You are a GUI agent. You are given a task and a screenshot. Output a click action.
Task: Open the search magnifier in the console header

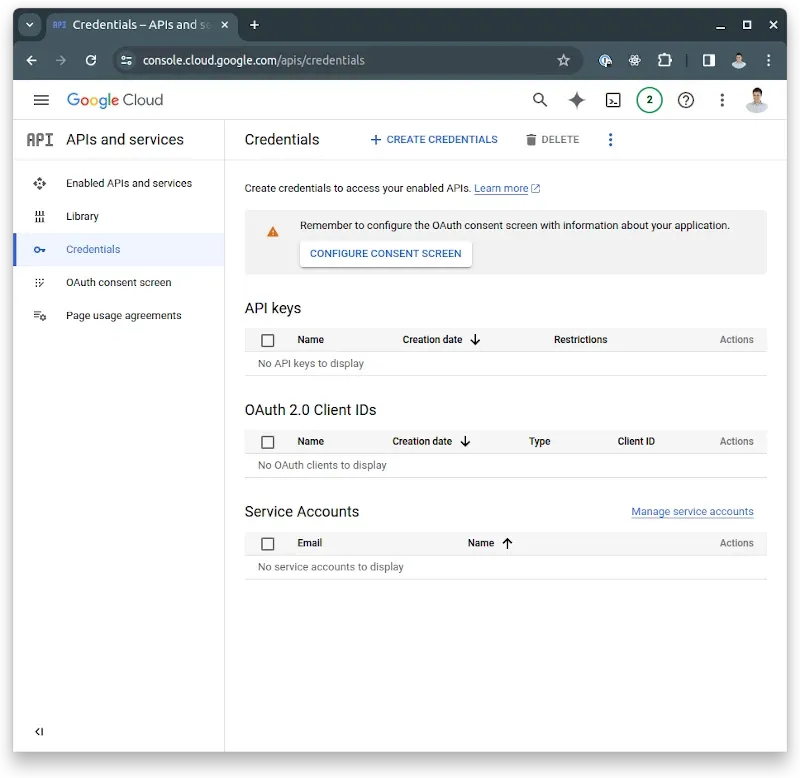pyautogui.click(x=540, y=100)
